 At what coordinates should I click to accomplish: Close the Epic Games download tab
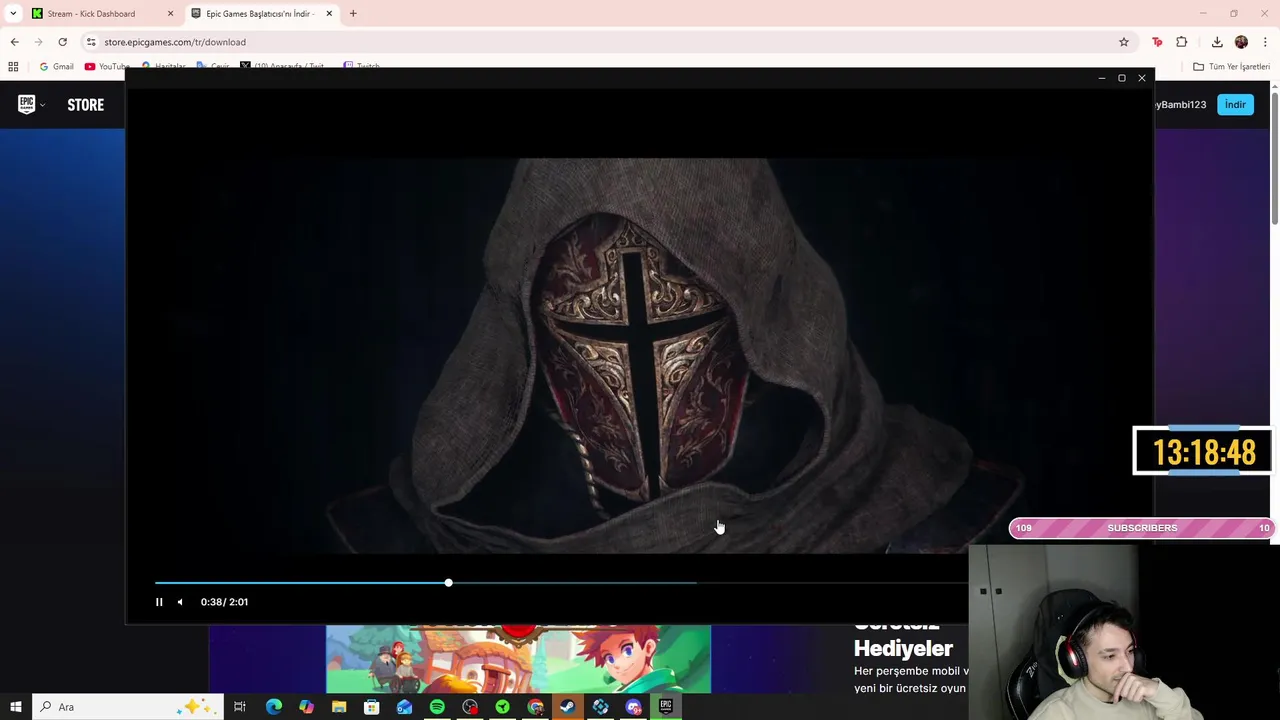[329, 14]
